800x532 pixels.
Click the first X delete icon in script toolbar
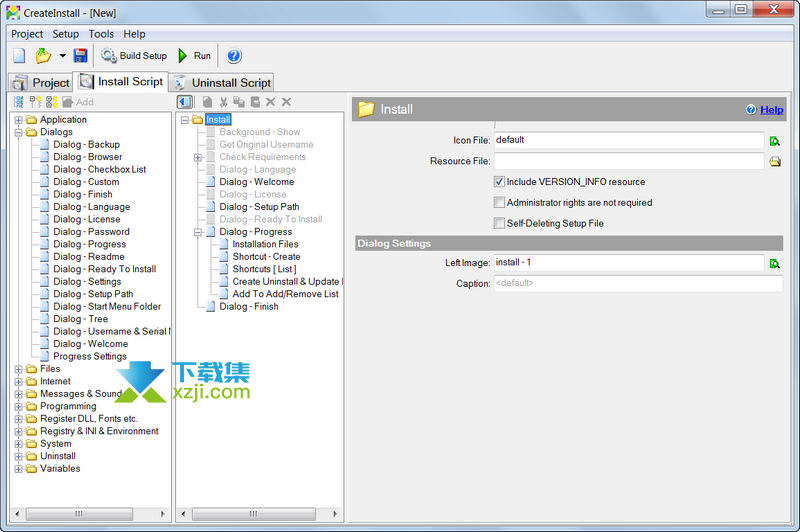[x=270, y=102]
